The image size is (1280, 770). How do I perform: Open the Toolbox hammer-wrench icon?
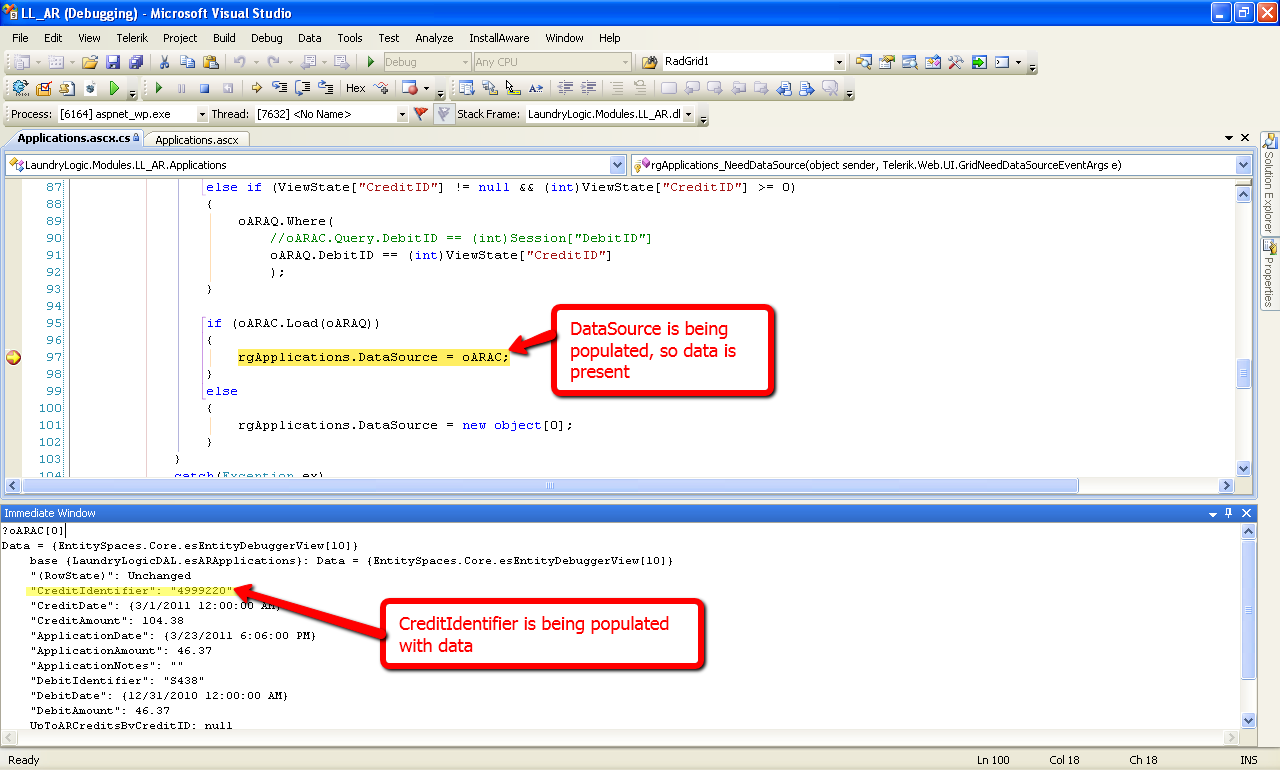pos(956,62)
